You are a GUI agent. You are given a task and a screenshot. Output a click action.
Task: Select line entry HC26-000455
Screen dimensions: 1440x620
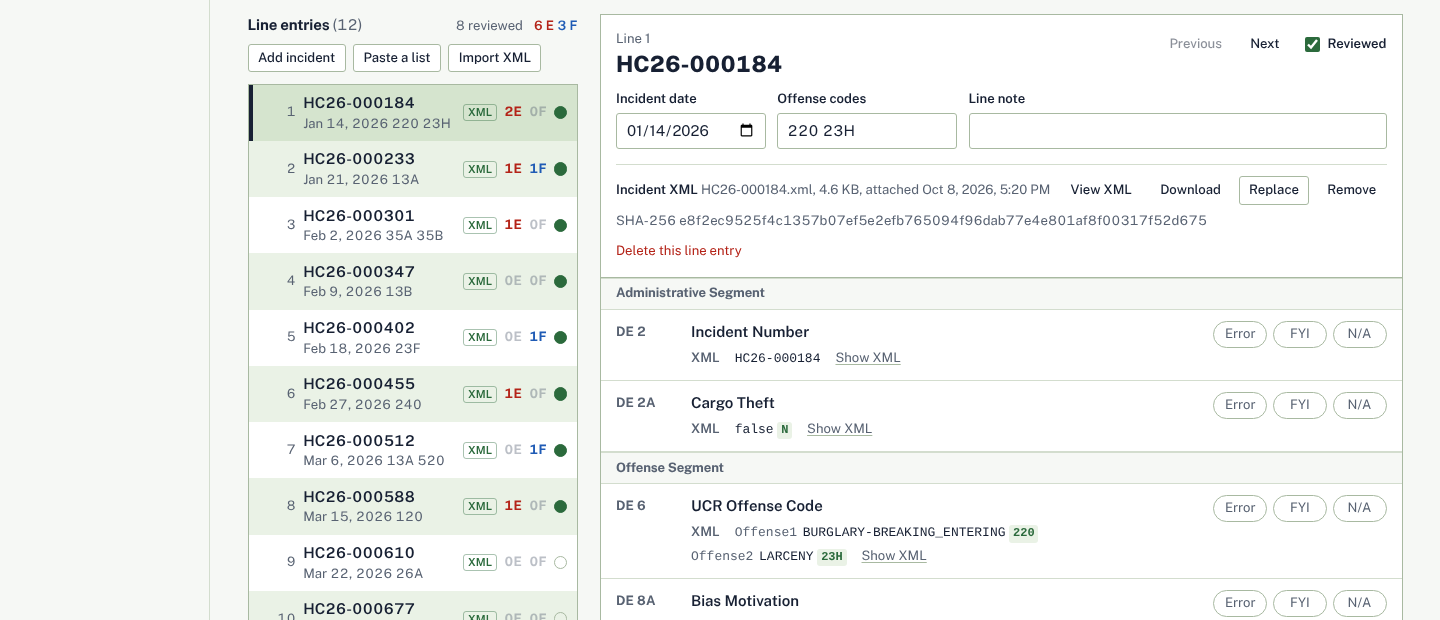coord(414,394)
